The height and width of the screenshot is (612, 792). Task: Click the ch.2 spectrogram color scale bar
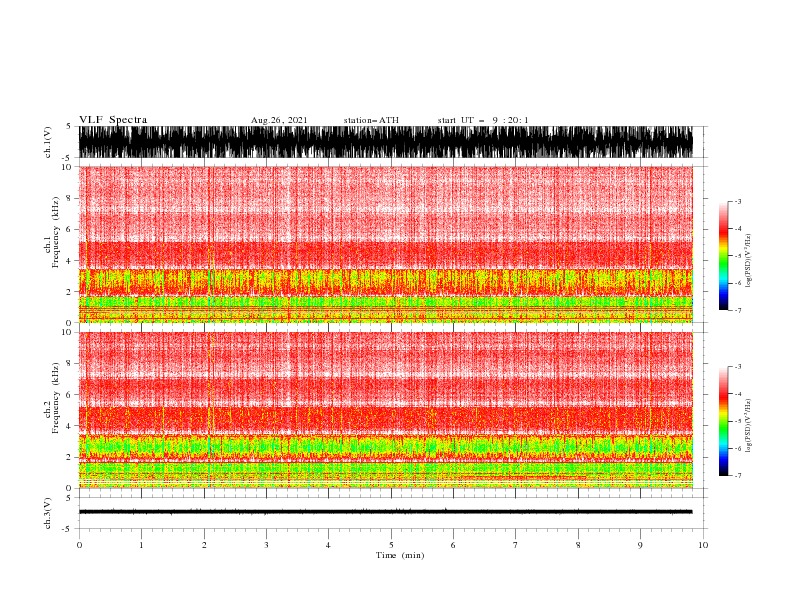pyautogui.click(x=724, y=421)
